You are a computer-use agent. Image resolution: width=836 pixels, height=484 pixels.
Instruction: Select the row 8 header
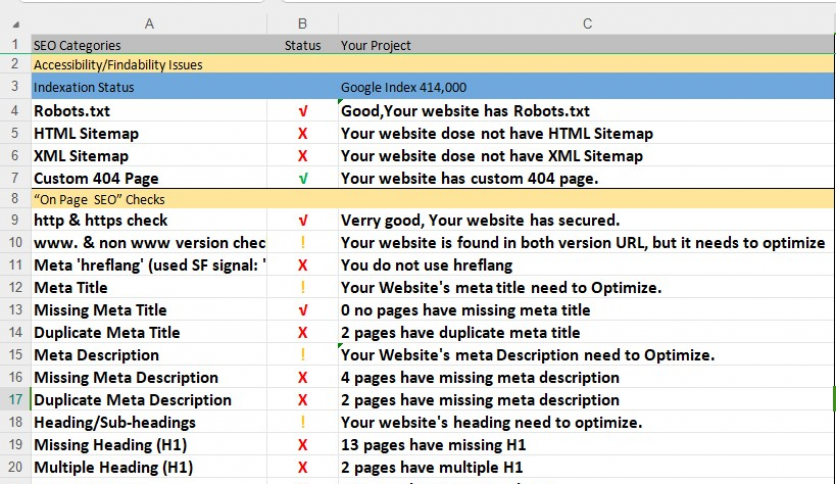[x=15, y=199]
